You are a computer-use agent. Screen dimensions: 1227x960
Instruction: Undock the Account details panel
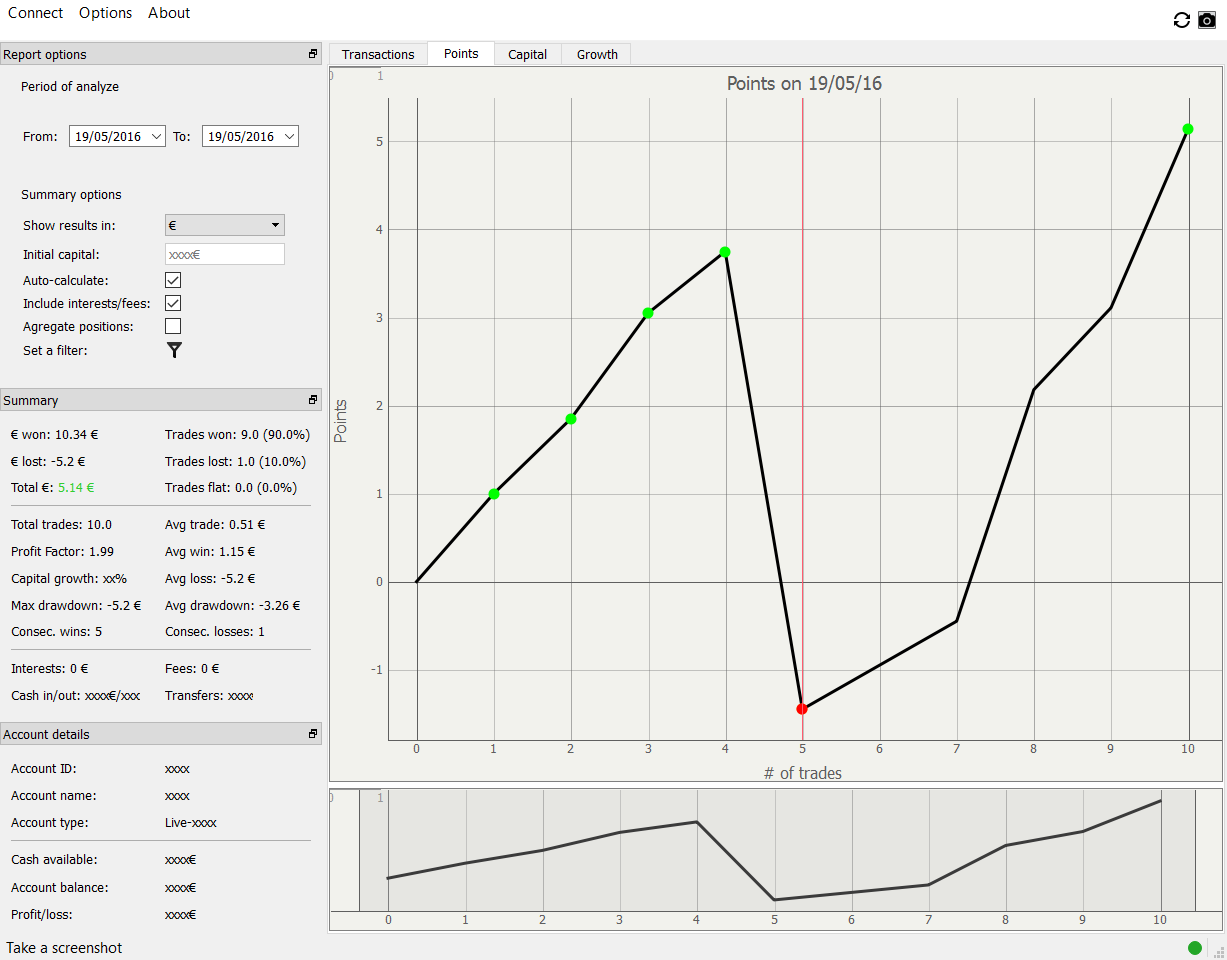[x=313, y=734]
